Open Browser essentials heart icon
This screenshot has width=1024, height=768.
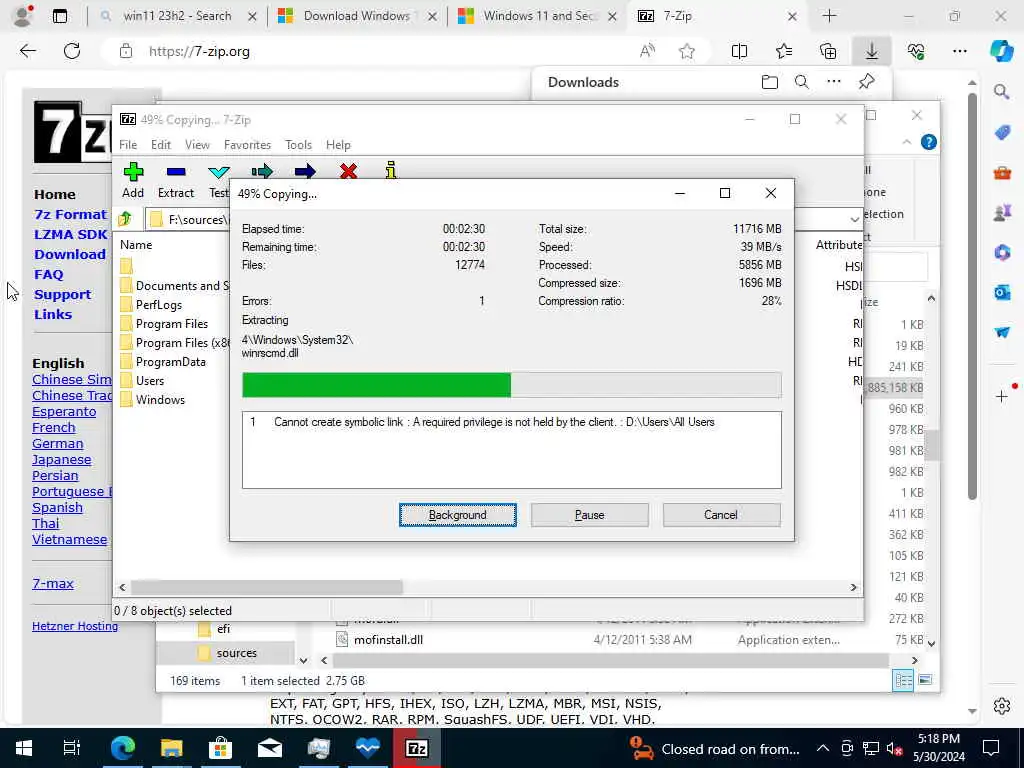tap(916, 51)
